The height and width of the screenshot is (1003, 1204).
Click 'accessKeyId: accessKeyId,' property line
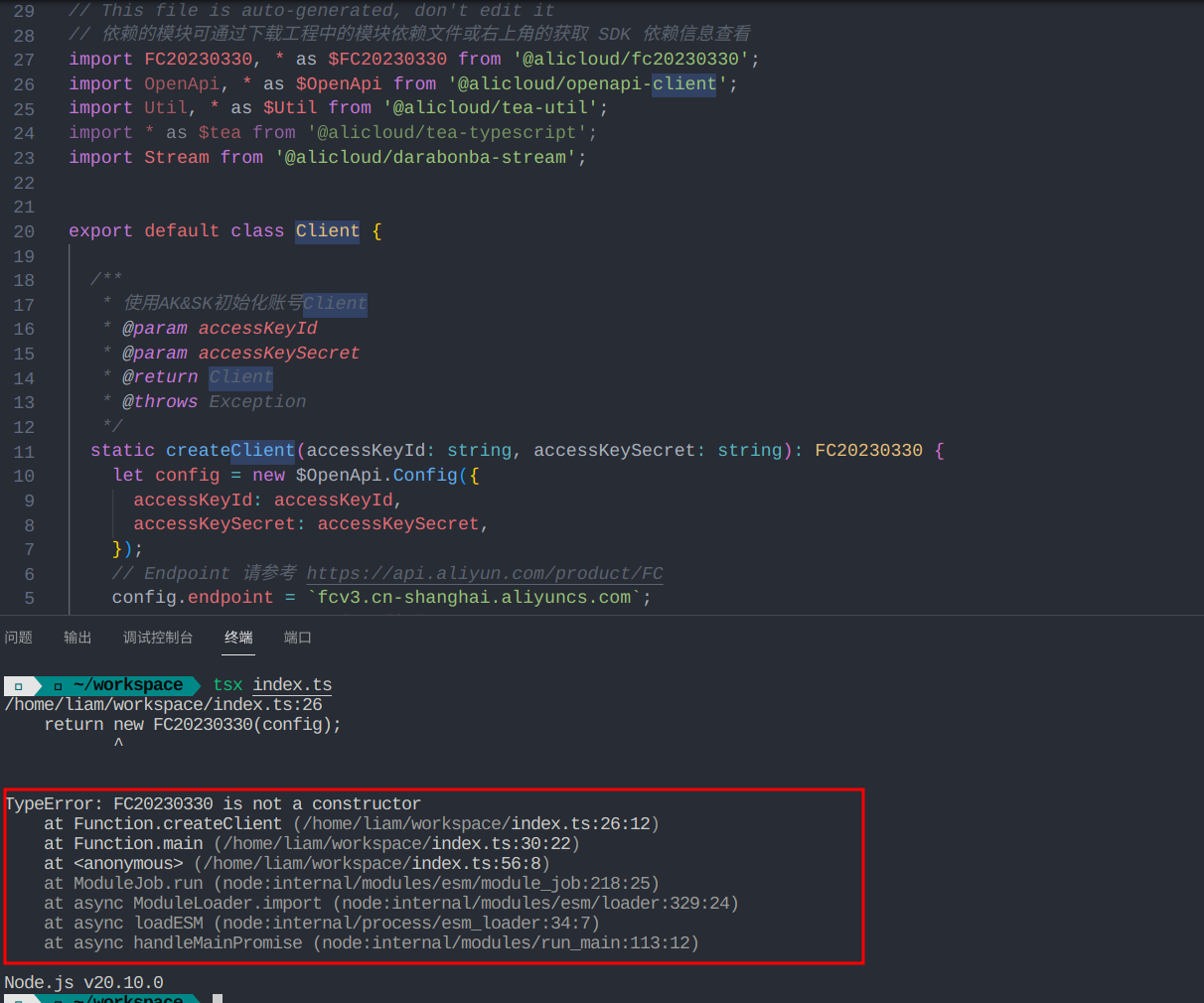[x=267, y=501]
